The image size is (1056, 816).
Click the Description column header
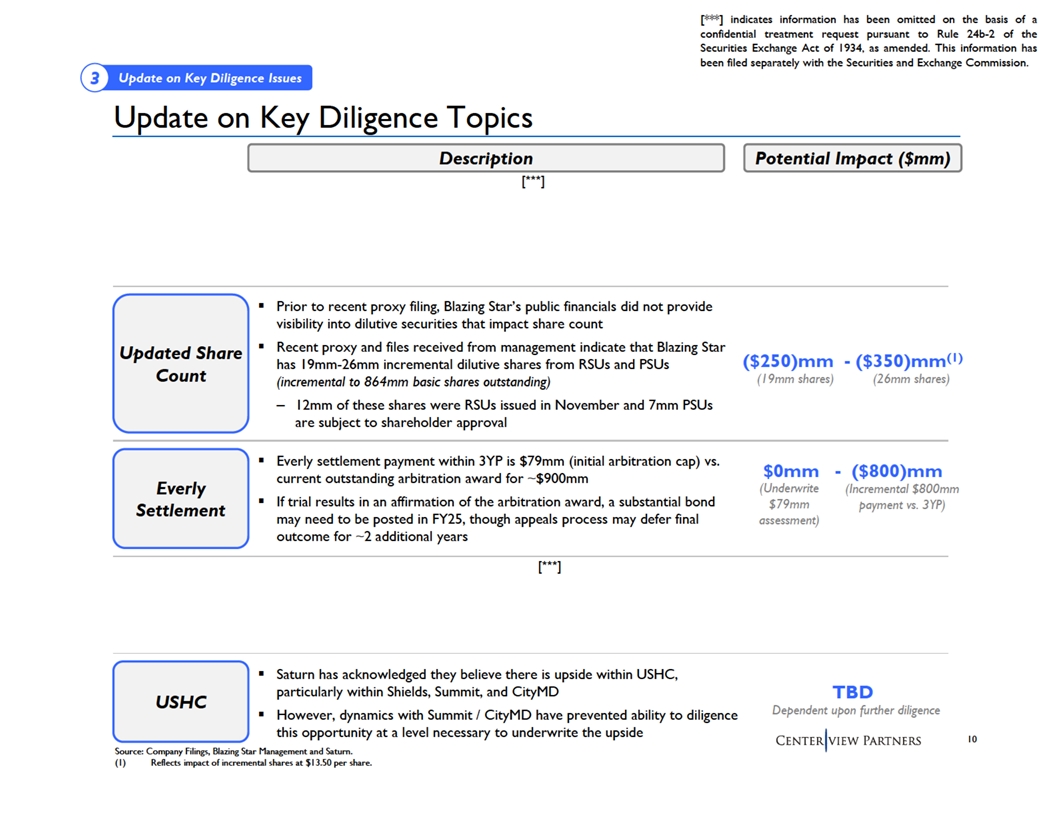(486, 158)
